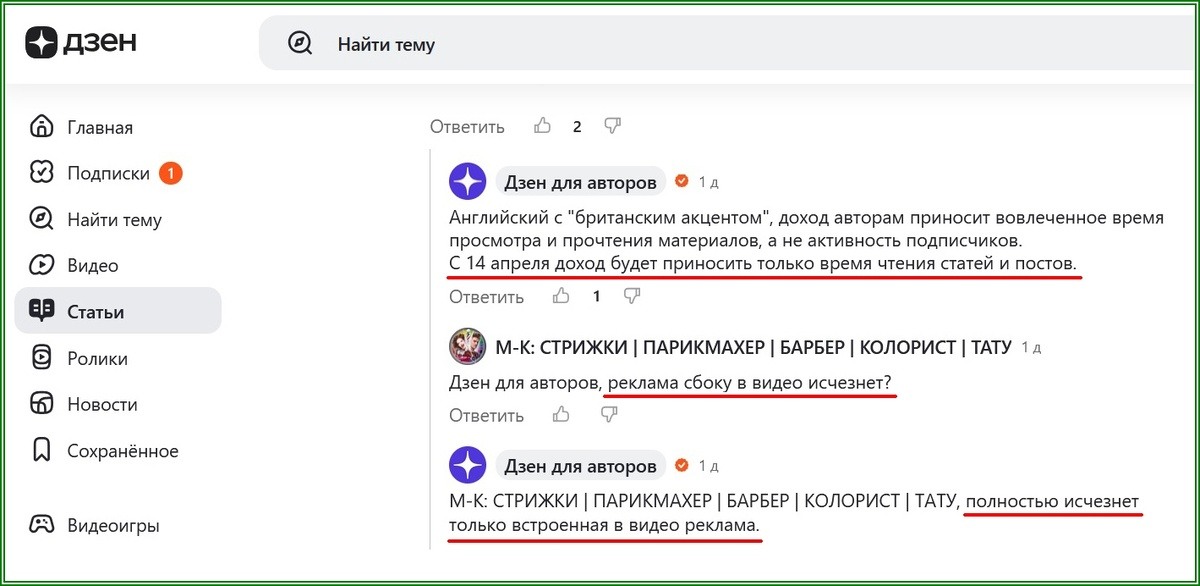The height and width of the screenshot is (586, 1200).
Task: Select the 'Статьи' sidebar item
Action: click(x=118, y=311)
